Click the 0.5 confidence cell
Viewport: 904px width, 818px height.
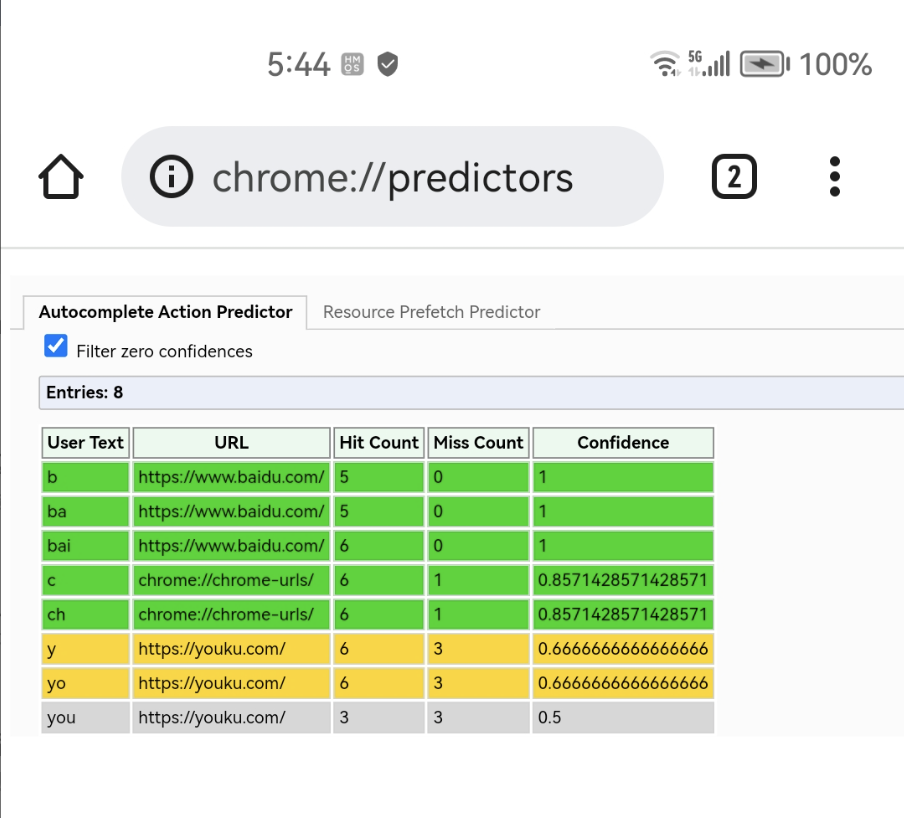[x=623, y=718]
